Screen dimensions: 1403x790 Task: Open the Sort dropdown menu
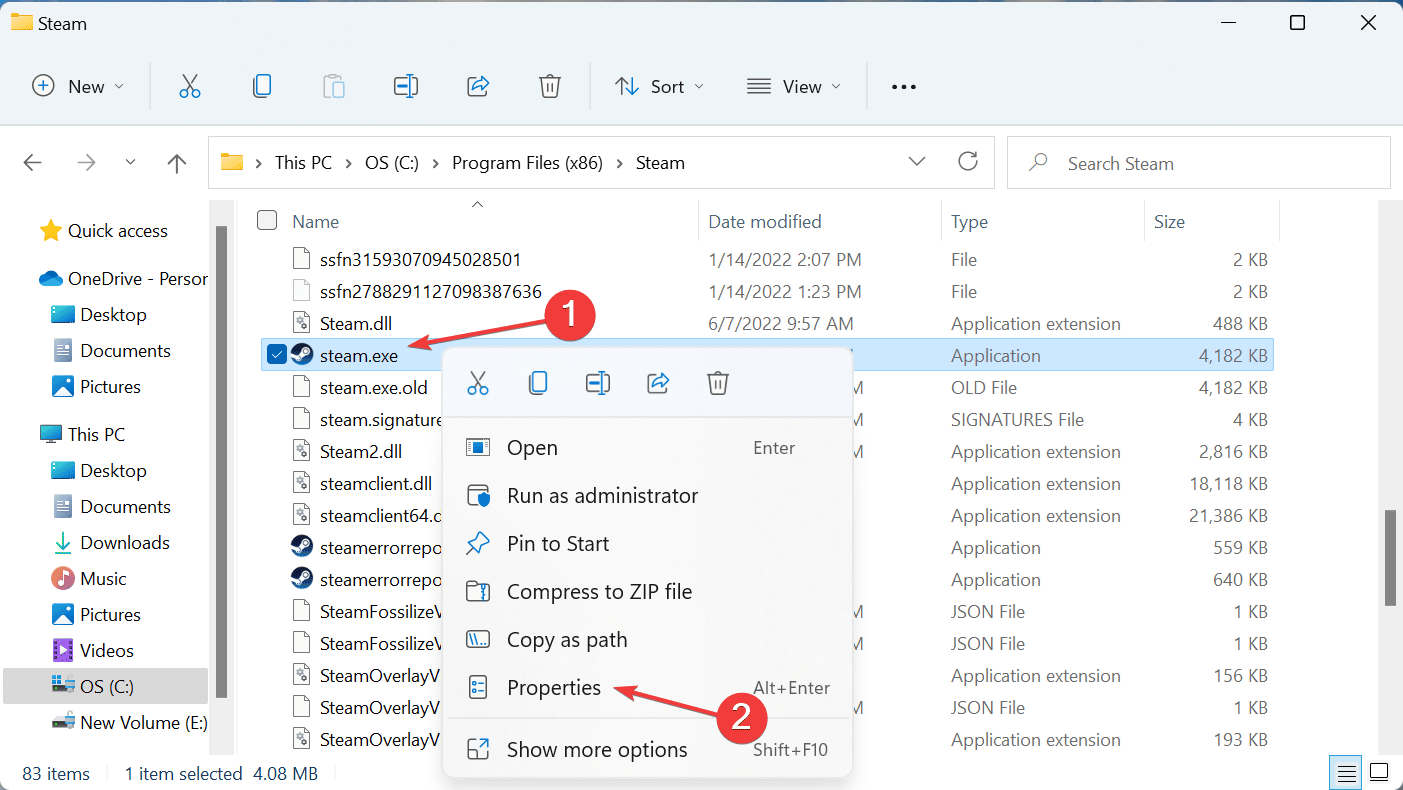coord(660,87)
